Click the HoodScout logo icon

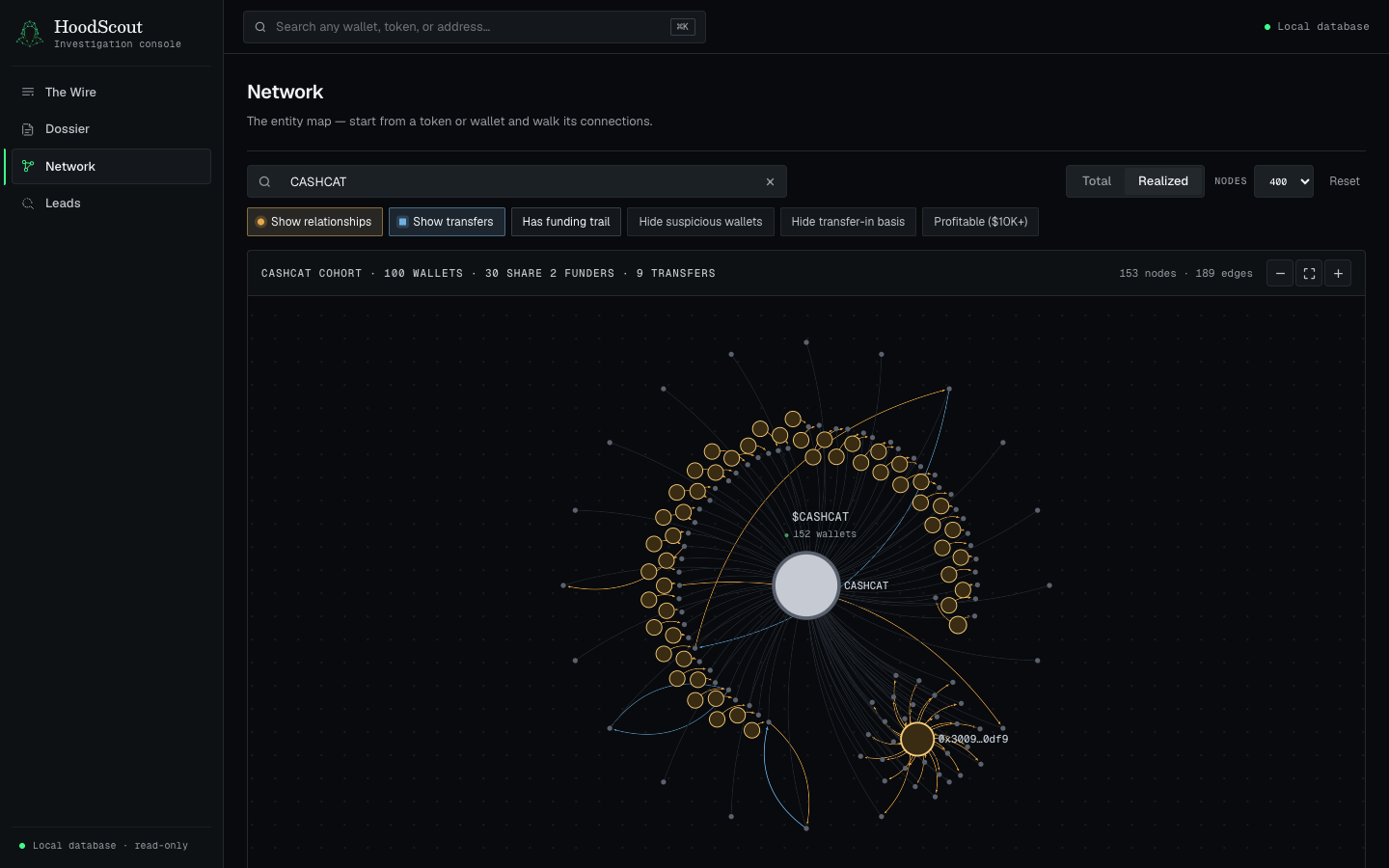(x=30, y=34)
